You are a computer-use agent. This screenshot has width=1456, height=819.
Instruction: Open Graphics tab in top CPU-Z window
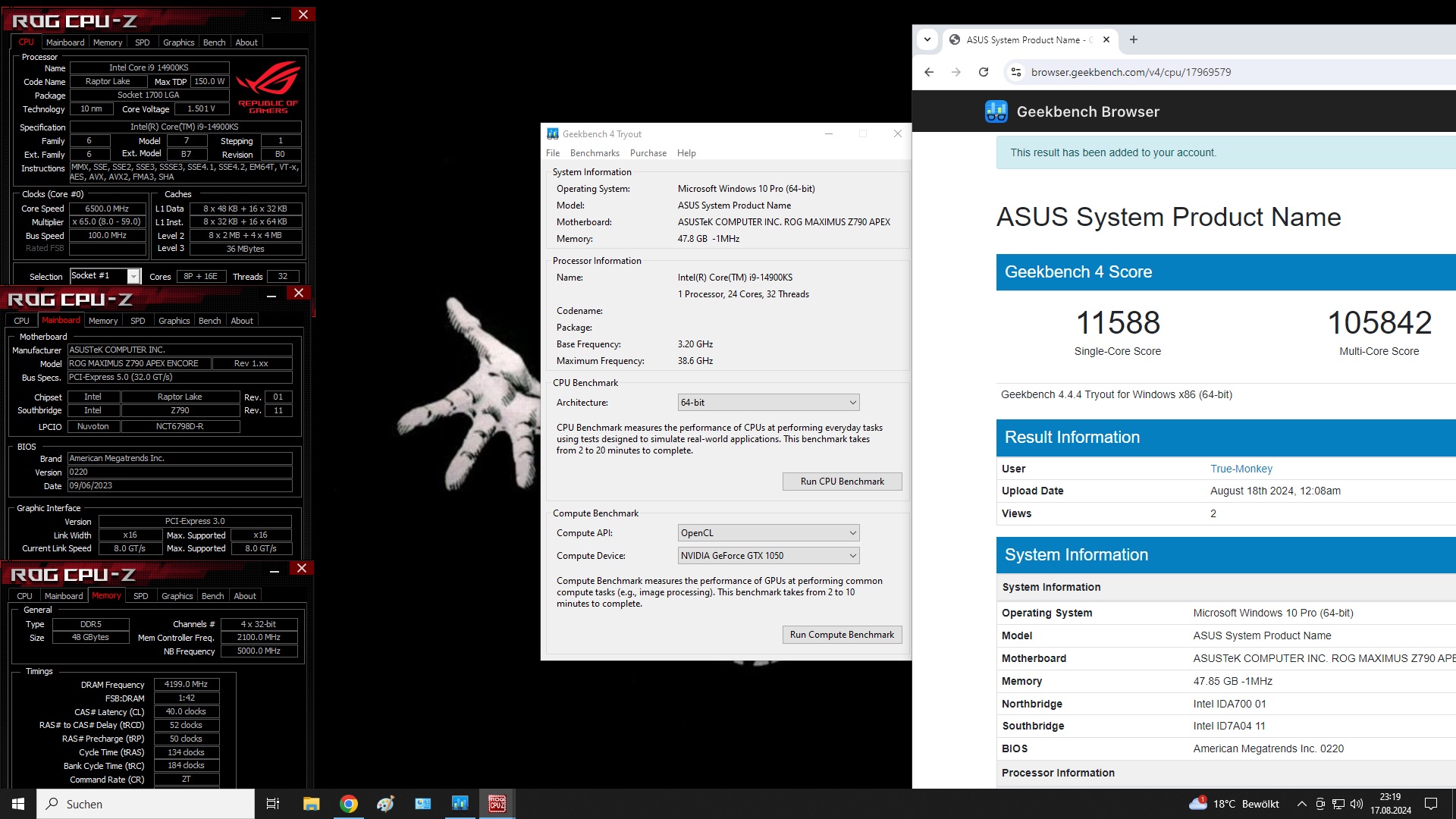tap(179, 42)
